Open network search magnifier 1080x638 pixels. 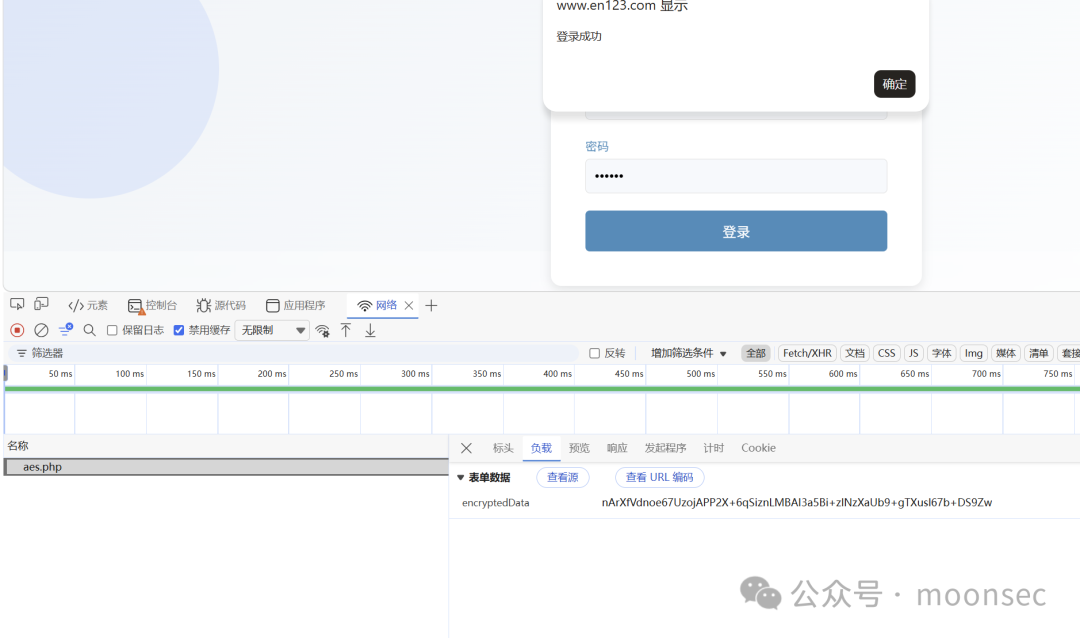click(x=90, y=330)
